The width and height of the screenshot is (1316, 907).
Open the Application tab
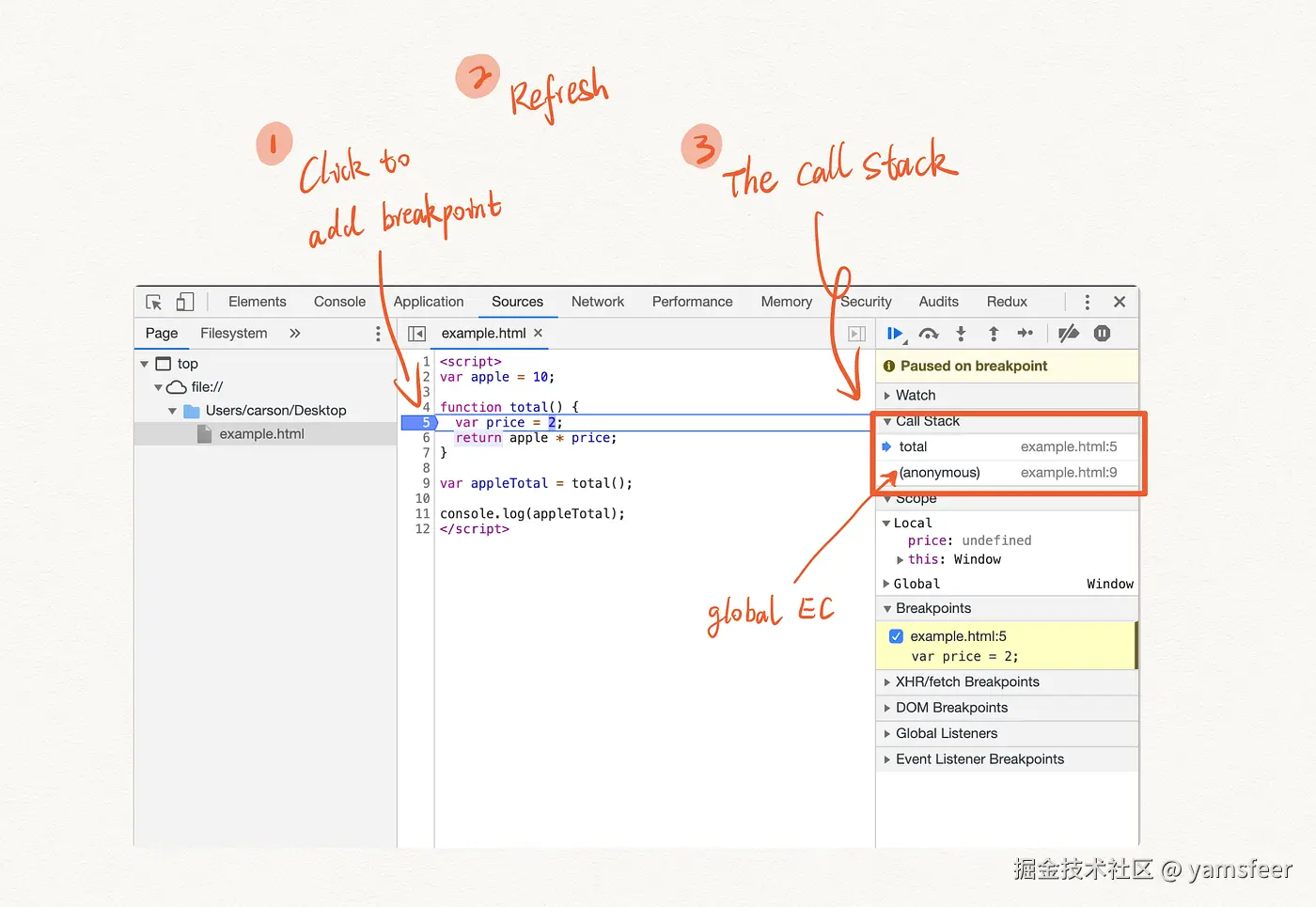(x=429, y=302)
